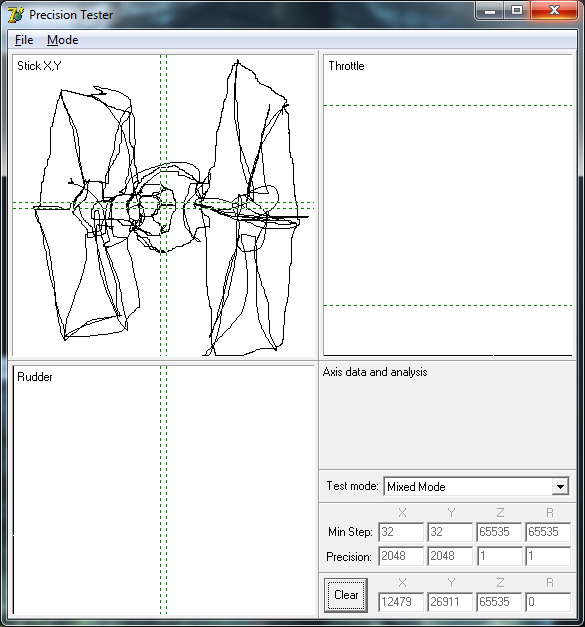Click the X Precision field showing 2048
This screenshot has width=585, height=627.
point(401,556)
